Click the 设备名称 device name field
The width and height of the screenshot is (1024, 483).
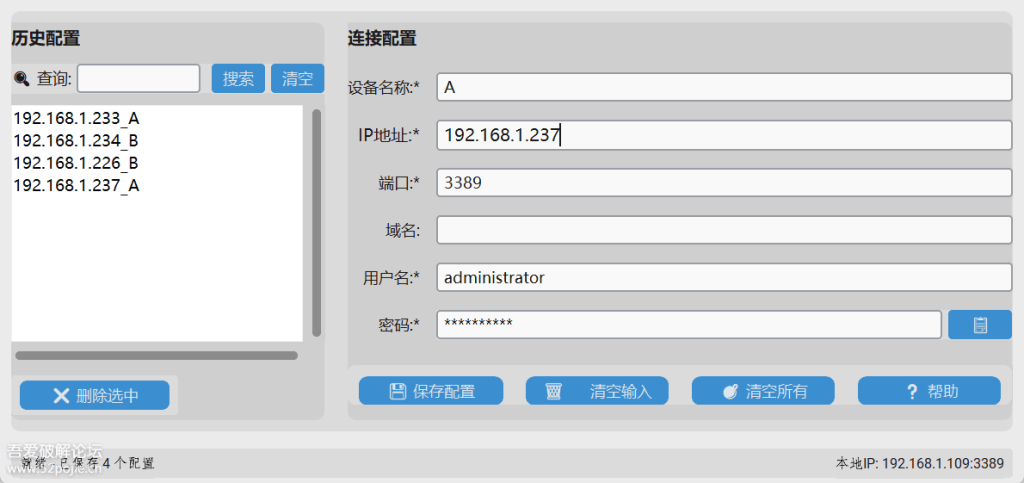coord(724,87)
